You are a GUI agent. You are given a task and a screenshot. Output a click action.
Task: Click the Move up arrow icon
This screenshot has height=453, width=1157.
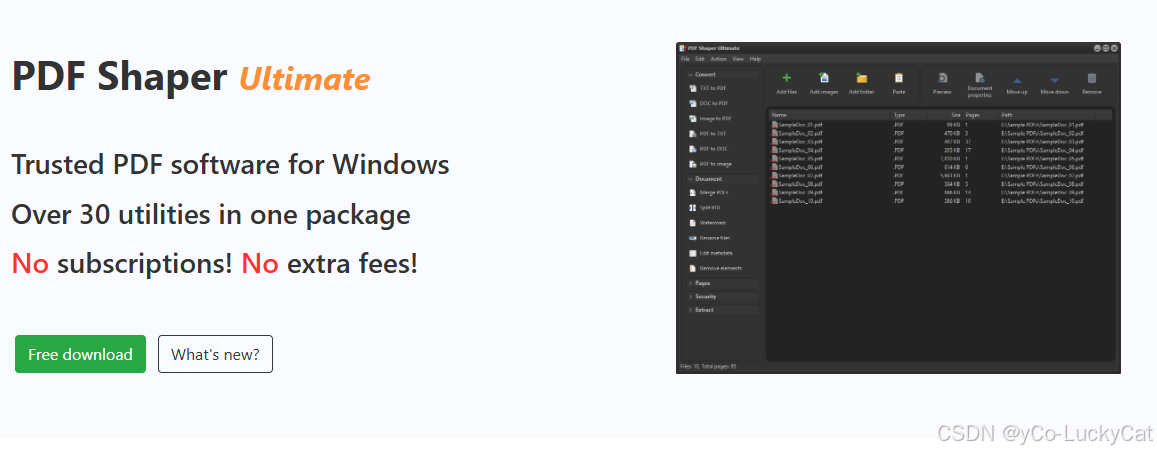1017,80
